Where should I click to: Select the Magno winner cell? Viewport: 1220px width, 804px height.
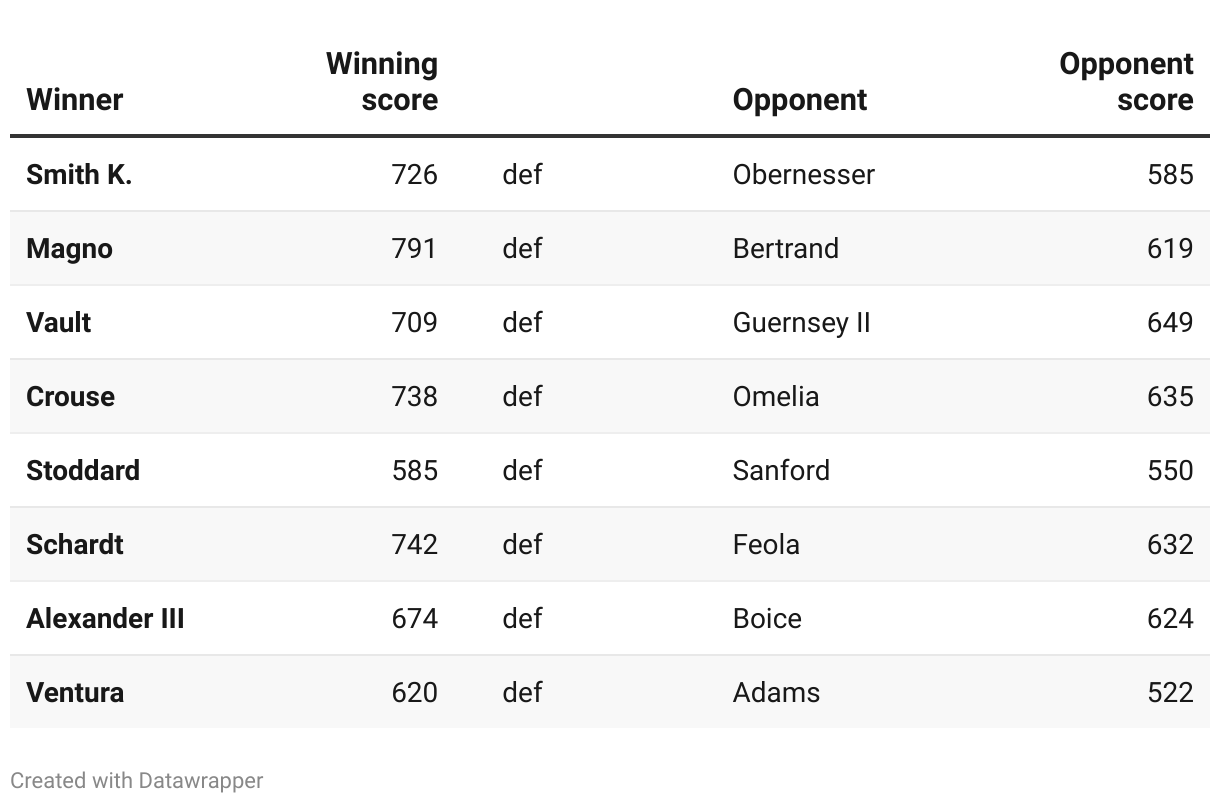[69, 249]
